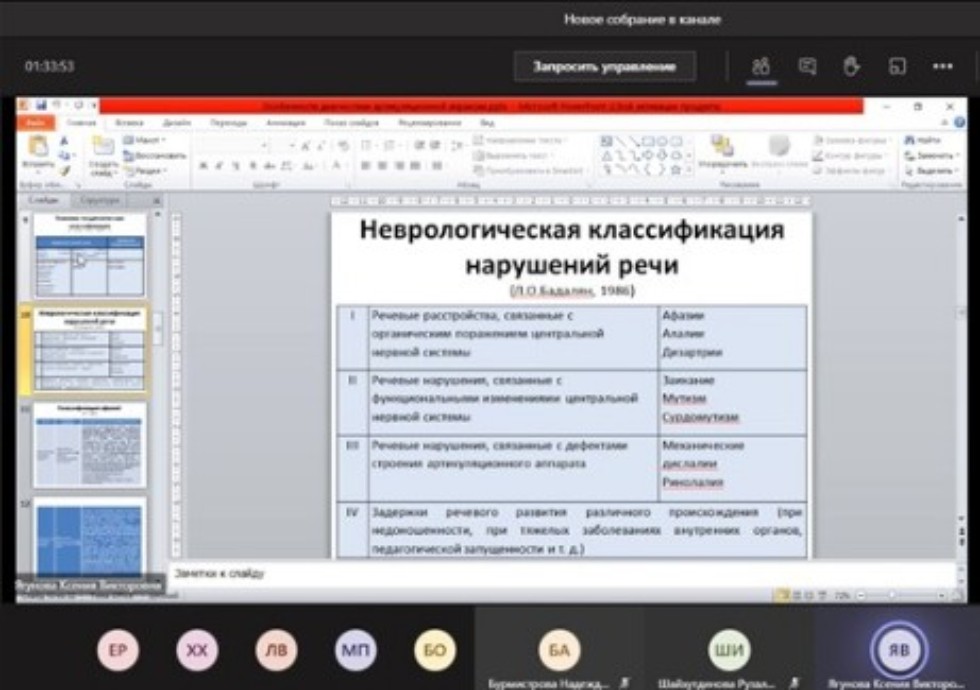
Task: Open the meeting chat
Action: 807,67
